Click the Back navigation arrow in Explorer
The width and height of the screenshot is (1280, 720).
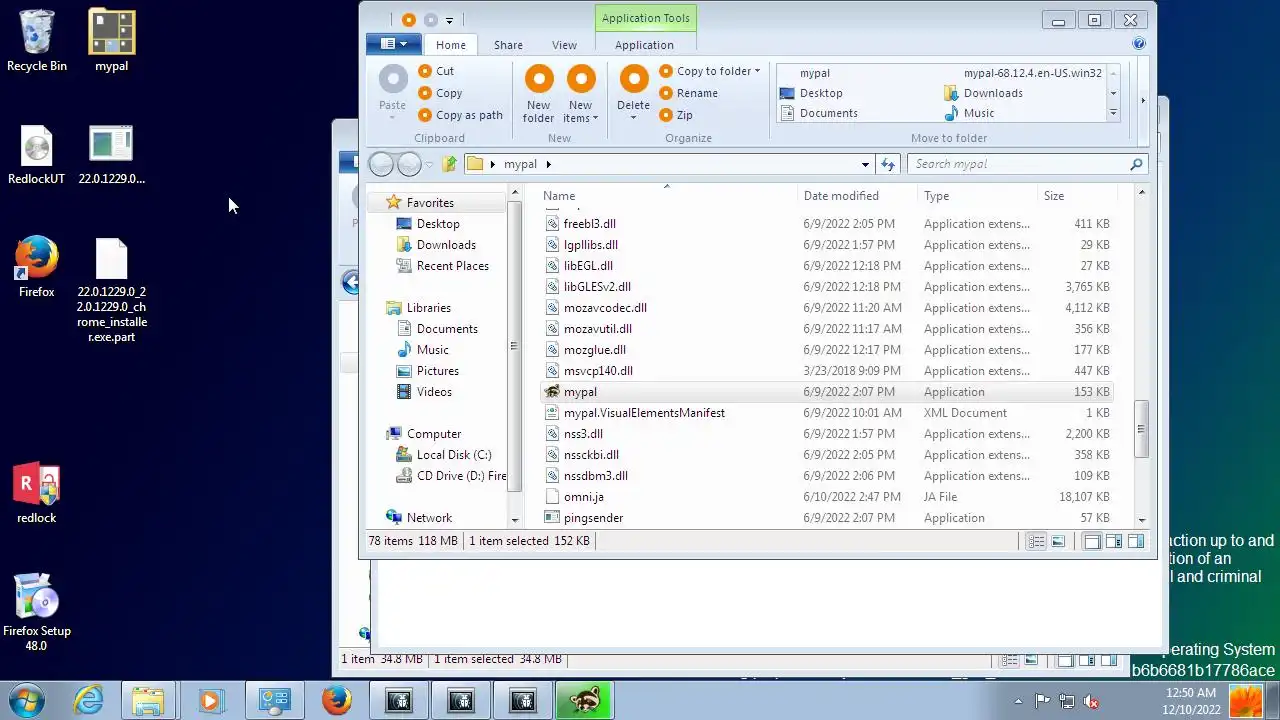coord(381,164)
